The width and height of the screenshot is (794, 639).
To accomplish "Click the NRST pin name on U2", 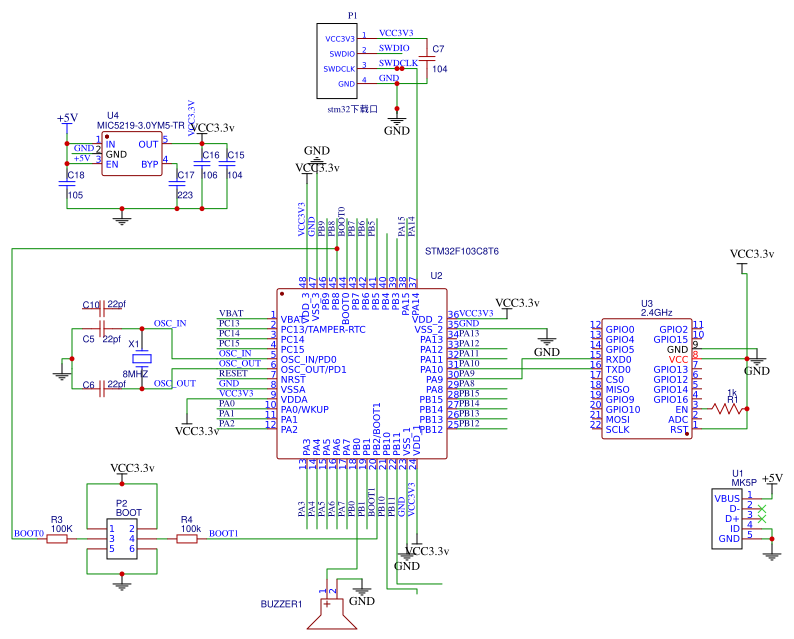I will click(293, 379).
